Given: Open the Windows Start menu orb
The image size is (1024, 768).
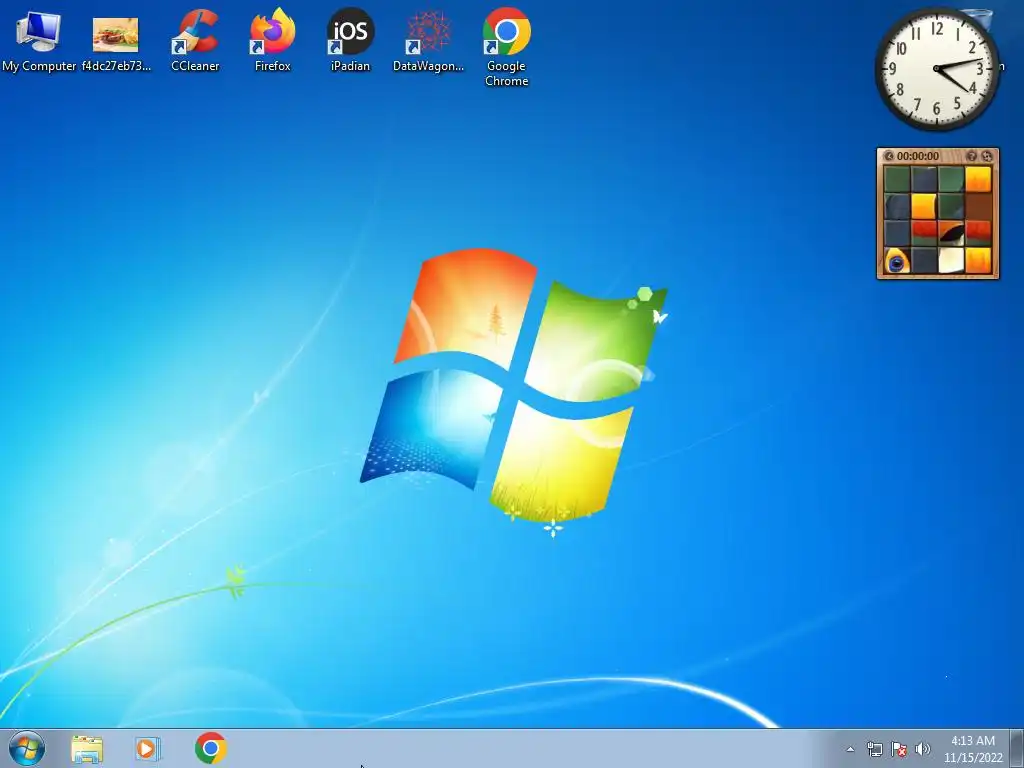Looking at the screenshot, I should [x=27, y=748].
